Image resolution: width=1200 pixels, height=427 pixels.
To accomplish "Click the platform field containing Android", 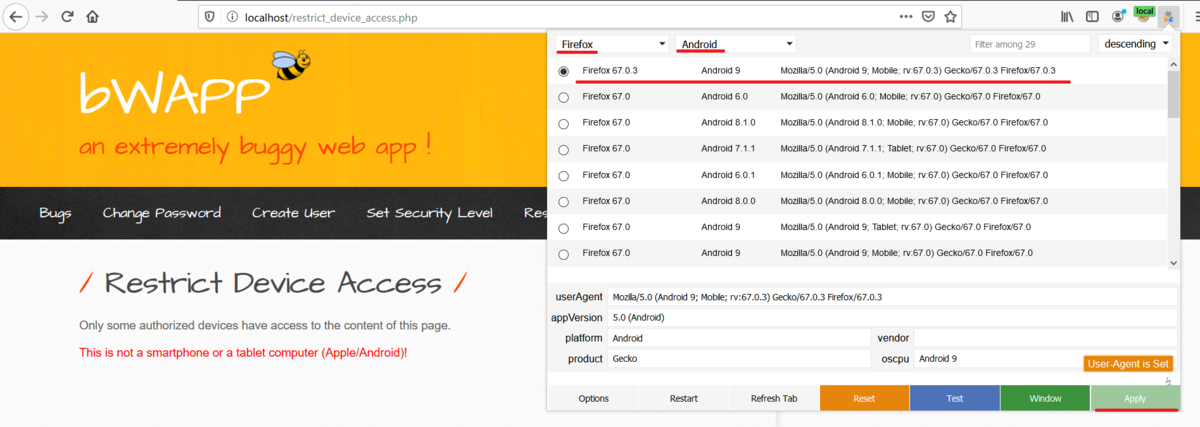I will [740, 338].
